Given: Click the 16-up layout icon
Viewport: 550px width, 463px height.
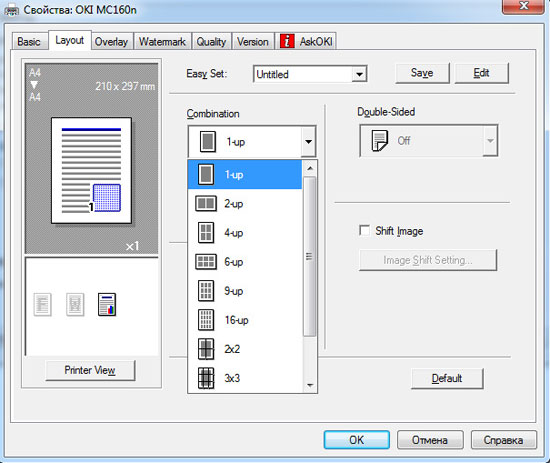Looking at the screenshot, I should click(206, 320).
